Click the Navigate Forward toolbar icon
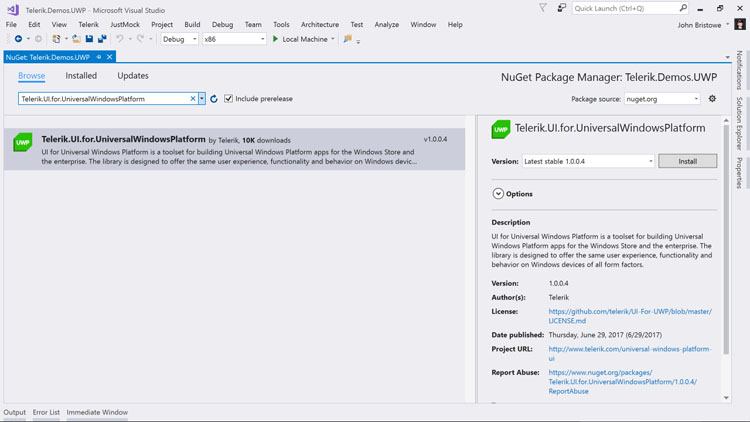Screen dimensions: 750x422 [x=38, y=39]
